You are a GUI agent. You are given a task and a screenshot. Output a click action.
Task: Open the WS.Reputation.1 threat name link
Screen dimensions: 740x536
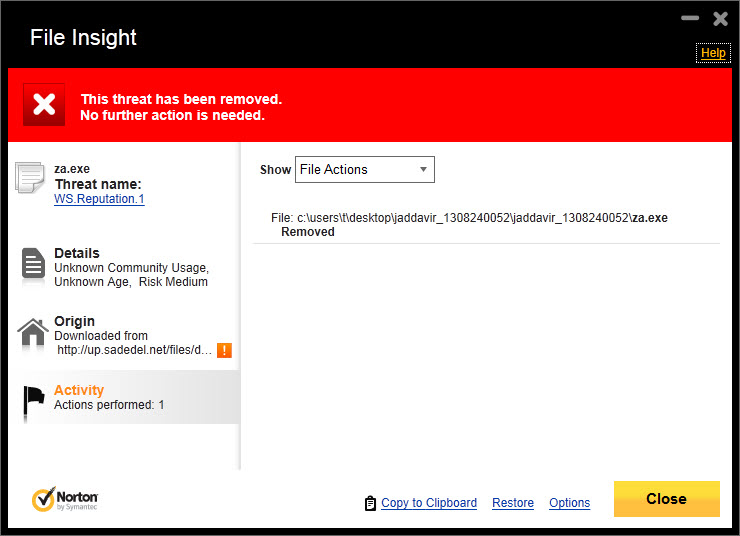tap(99, 199)
